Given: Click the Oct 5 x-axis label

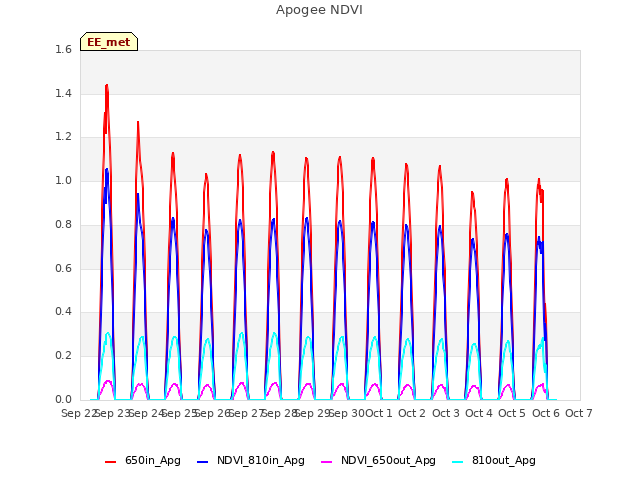Looking at the screenshot, I should [512, 413].
